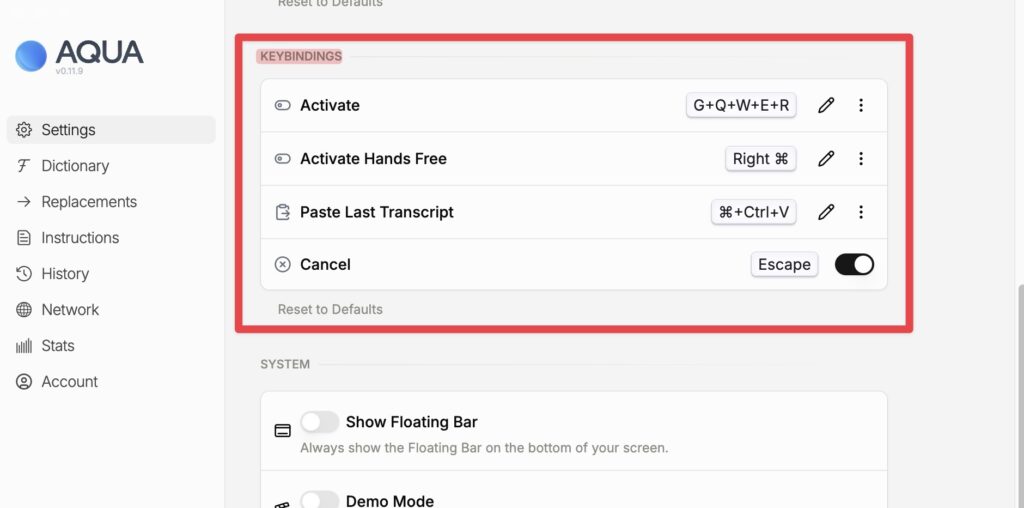Viewport: 1024px width, 508px height.
Task: Disable the Cancel Escape keybinding toggle
Action: click(854, 264)
